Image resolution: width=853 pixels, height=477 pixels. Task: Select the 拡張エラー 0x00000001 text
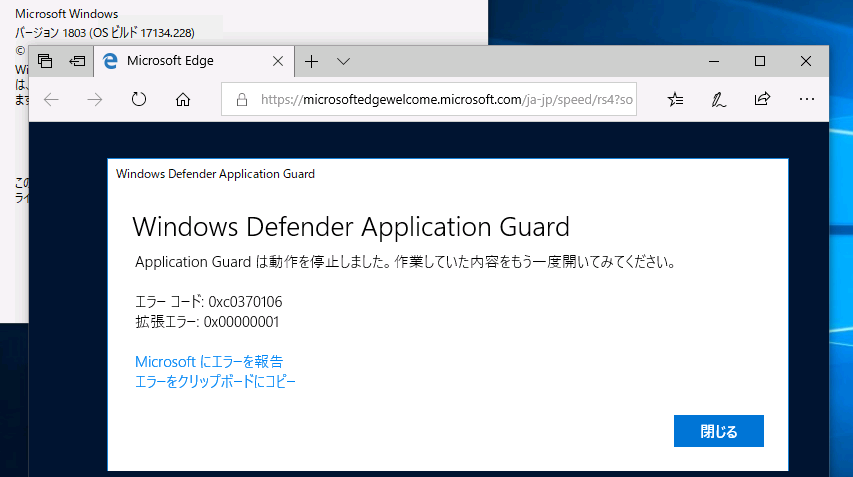click(x=207, y=321)
